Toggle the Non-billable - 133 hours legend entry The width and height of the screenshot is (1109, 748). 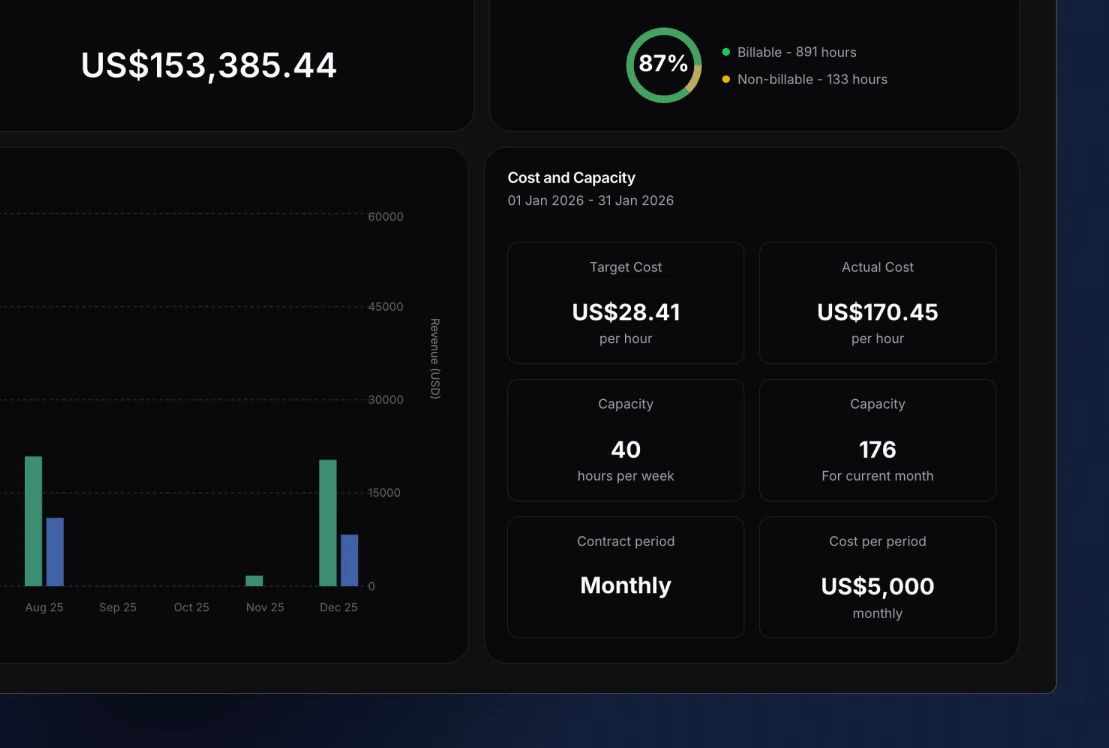pos(811,79)
